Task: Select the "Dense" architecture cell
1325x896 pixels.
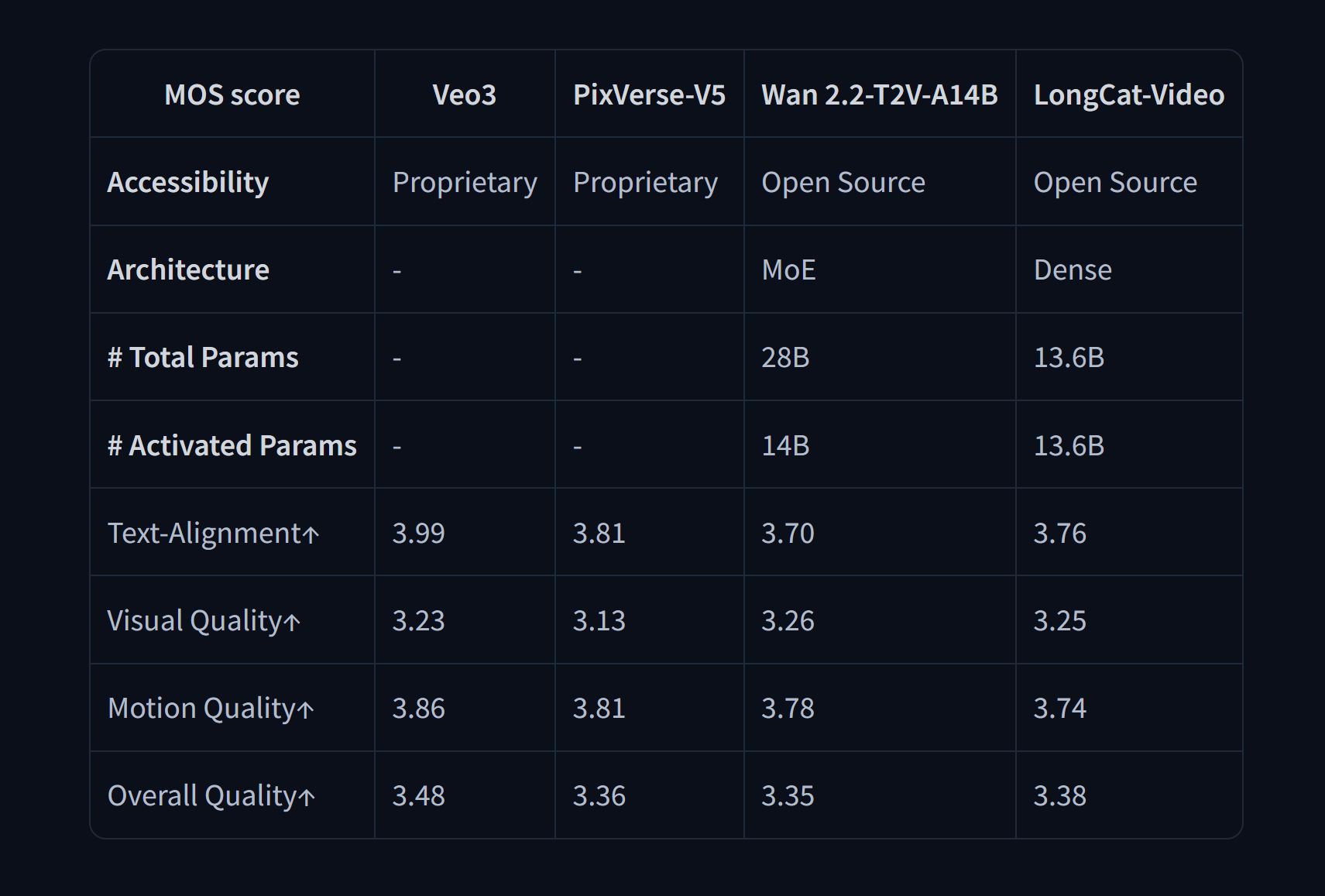Action: [x=1073, y=269]
